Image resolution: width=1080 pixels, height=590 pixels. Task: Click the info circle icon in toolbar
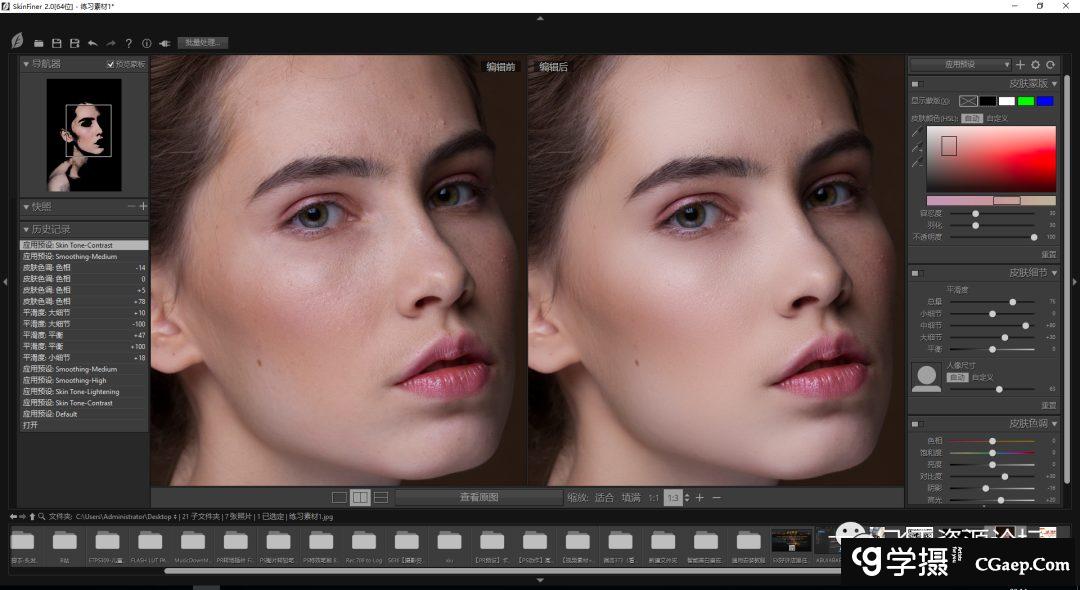[x=147, y=43]
